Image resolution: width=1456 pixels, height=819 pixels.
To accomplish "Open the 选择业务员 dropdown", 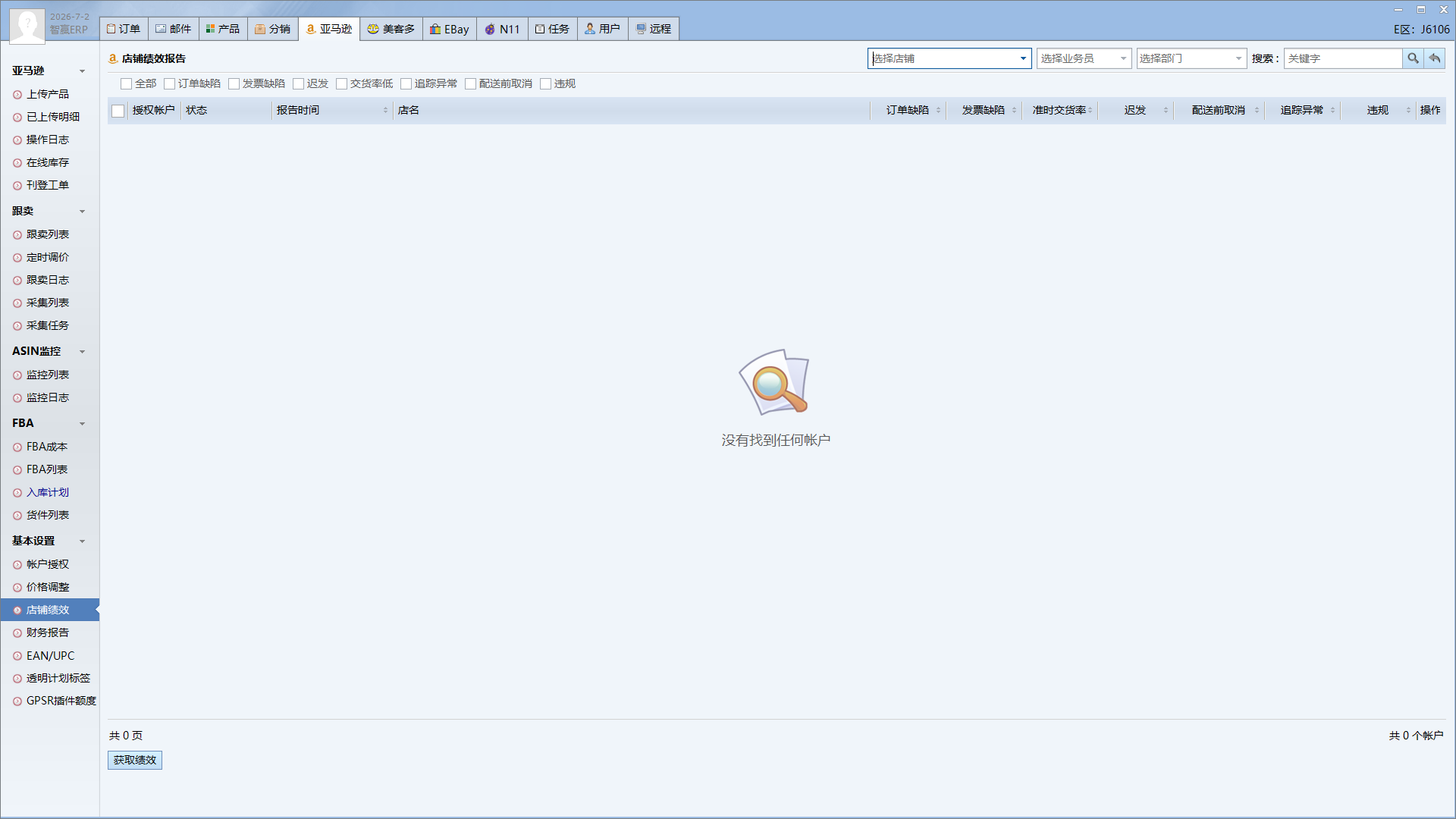I will pyautogui.click(x=1084, y=58).
